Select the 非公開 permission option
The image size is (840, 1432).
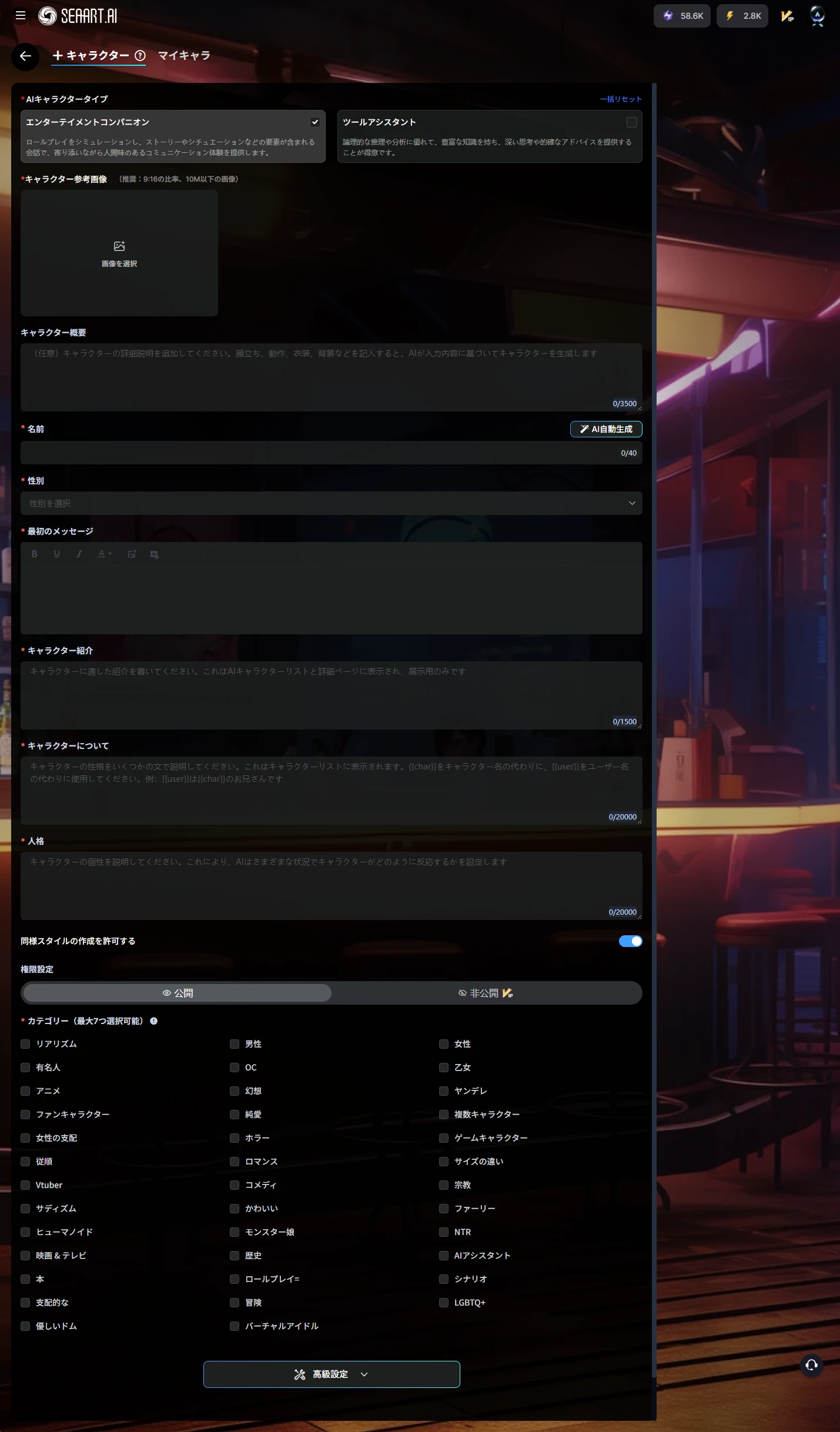[486, 993]
